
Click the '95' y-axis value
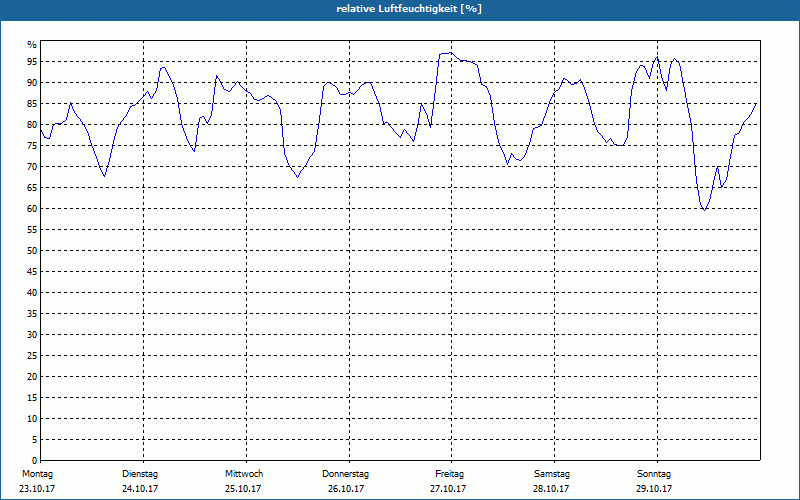[x=32, y=62]
